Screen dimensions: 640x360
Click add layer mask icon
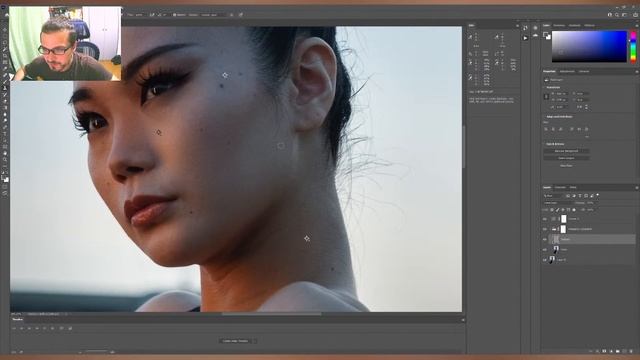point(604,351)
